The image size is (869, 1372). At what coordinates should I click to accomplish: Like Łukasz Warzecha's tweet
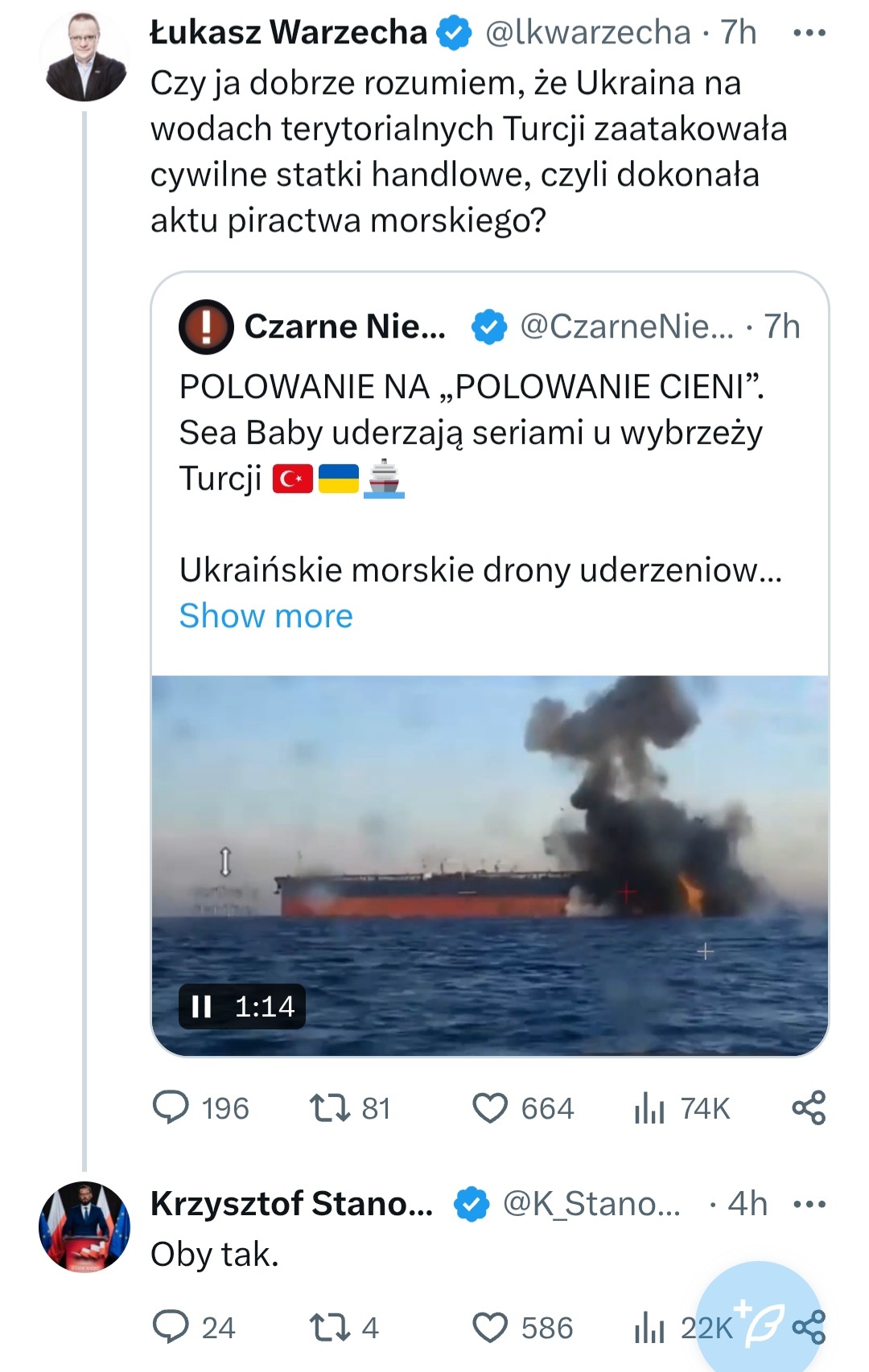tap(490, 1107)
